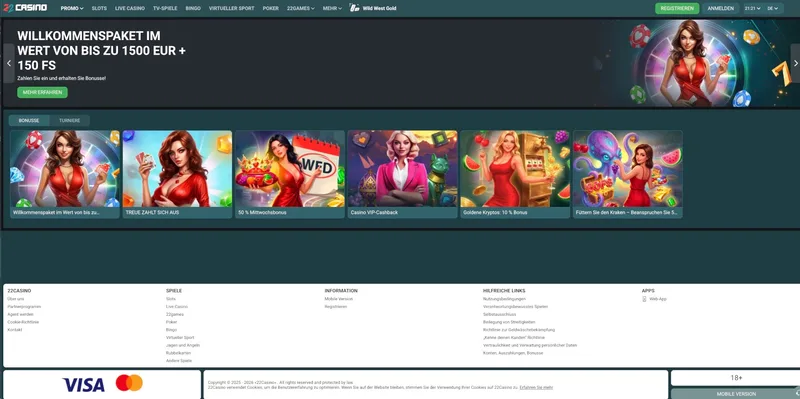The width and height of the screenshot is (800, 399).
Task: Click the Mobile Version button
Action: click(x=736, y=394)
